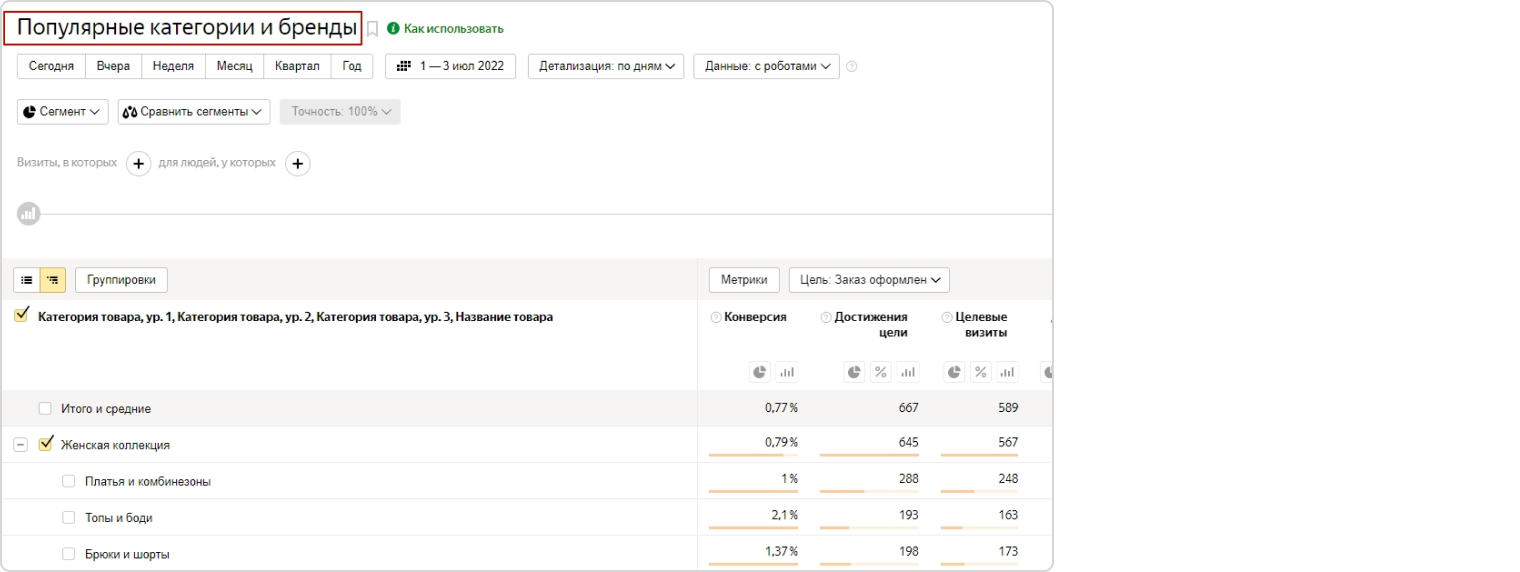Show pie chart for Целевые визиты column
The height and width of the screenshot is (572, 1520).
tap(954, 372)
